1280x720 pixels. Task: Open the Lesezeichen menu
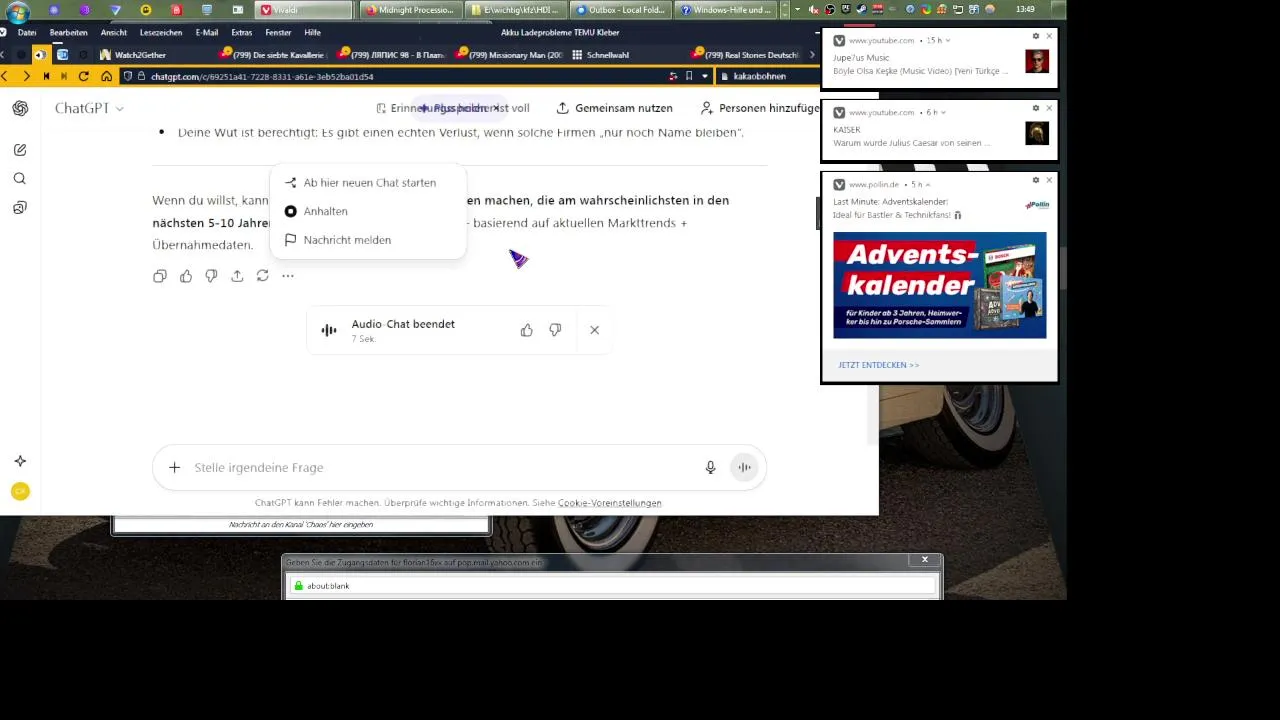(x=161, y=32)
